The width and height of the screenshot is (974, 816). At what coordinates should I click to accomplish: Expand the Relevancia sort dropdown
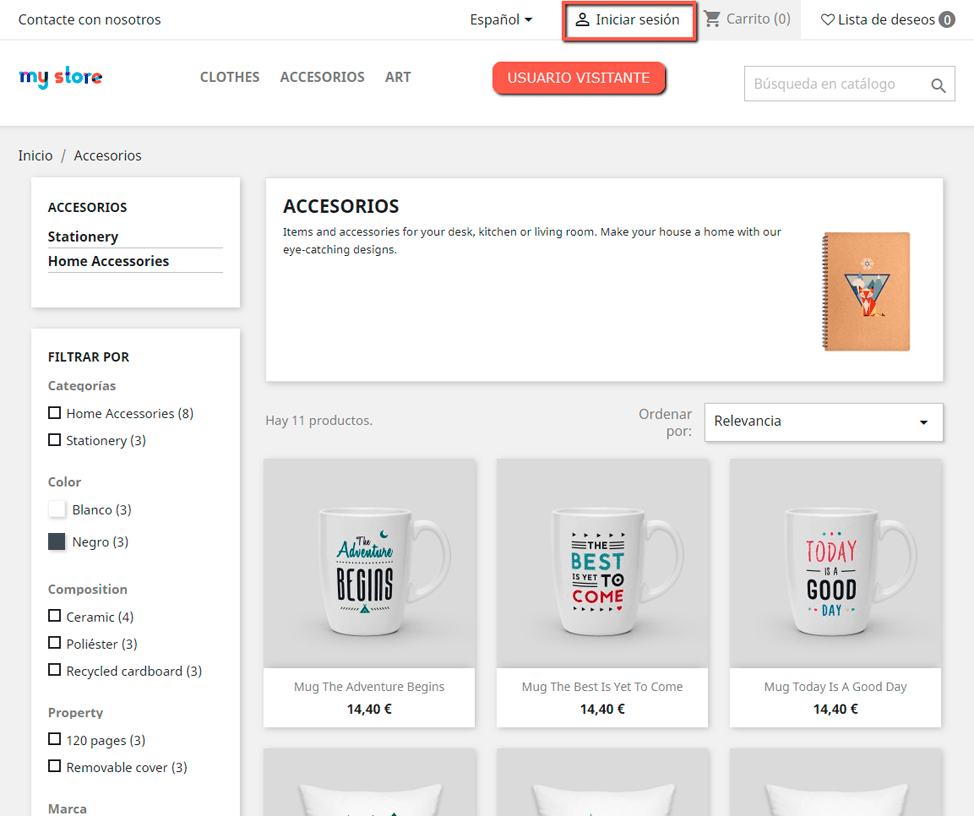(823, 422)
